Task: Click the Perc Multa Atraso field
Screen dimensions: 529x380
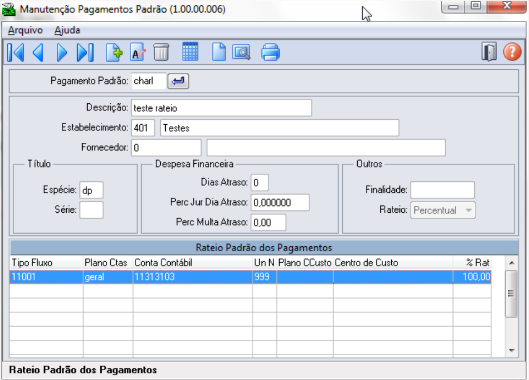Action: tap(269, 222)
